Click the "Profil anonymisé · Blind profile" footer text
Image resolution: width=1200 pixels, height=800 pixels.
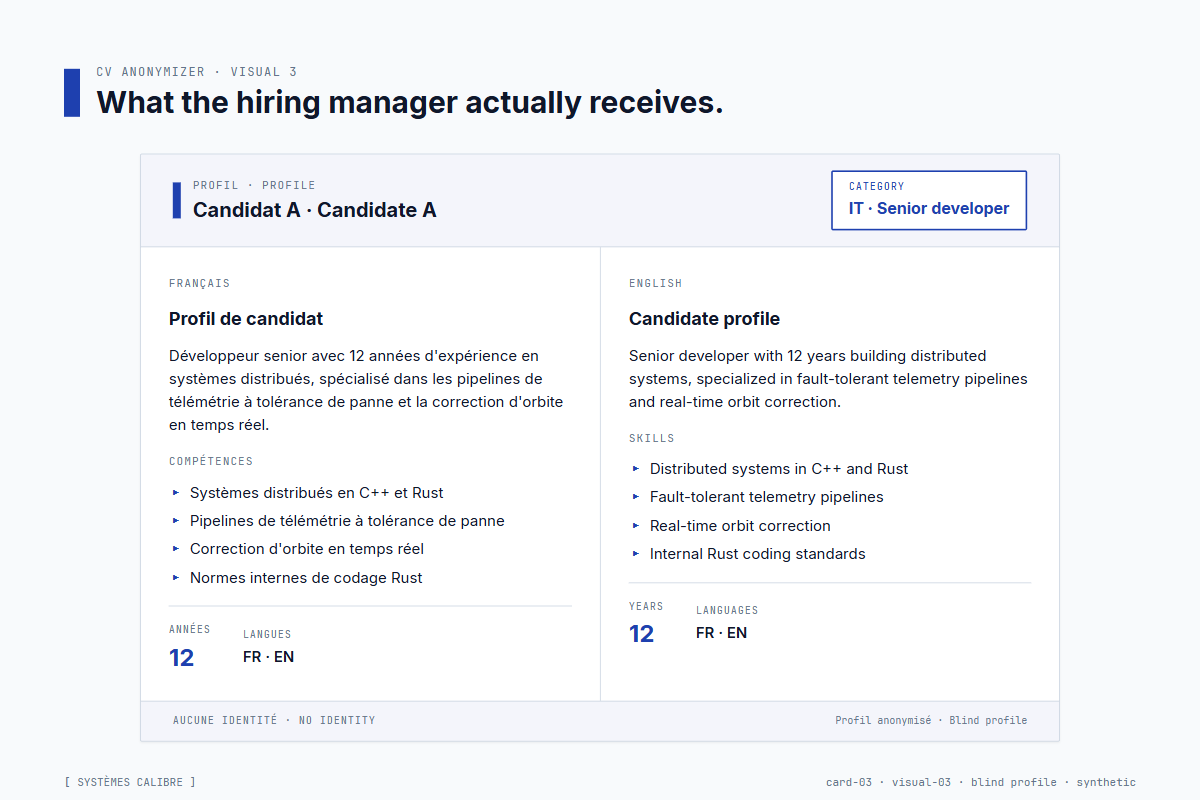pos(931,720)
